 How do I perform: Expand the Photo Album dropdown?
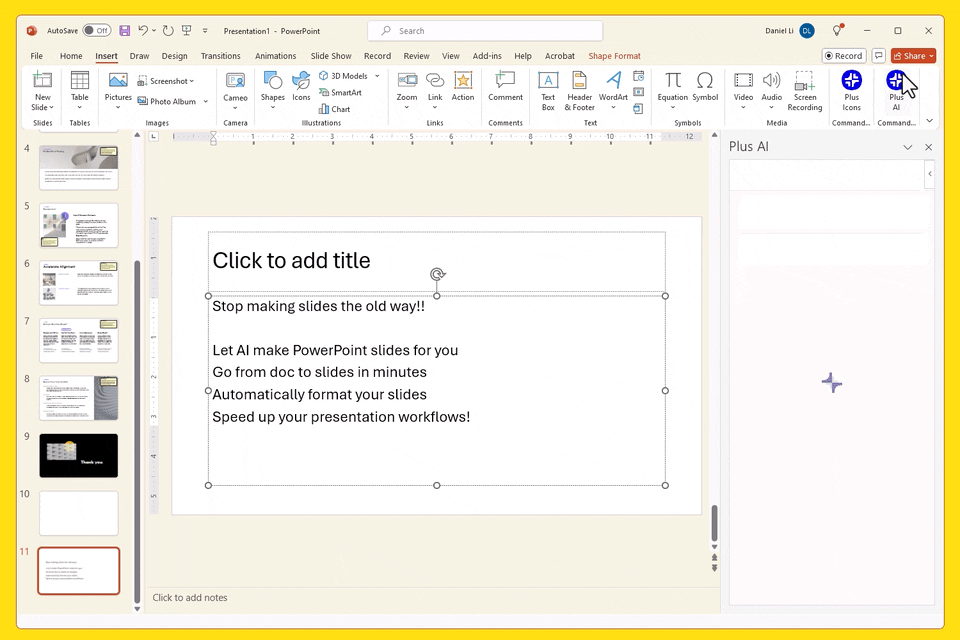(x=203, y=101)
